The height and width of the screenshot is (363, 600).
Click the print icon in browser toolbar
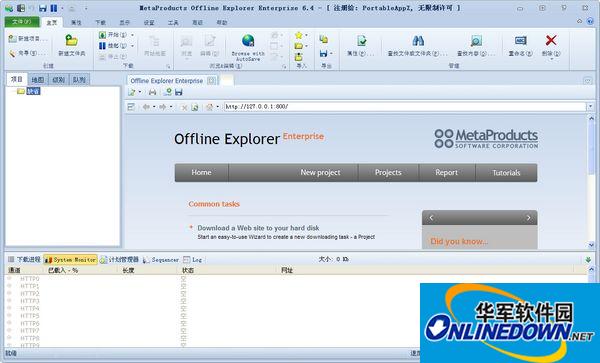152,92
